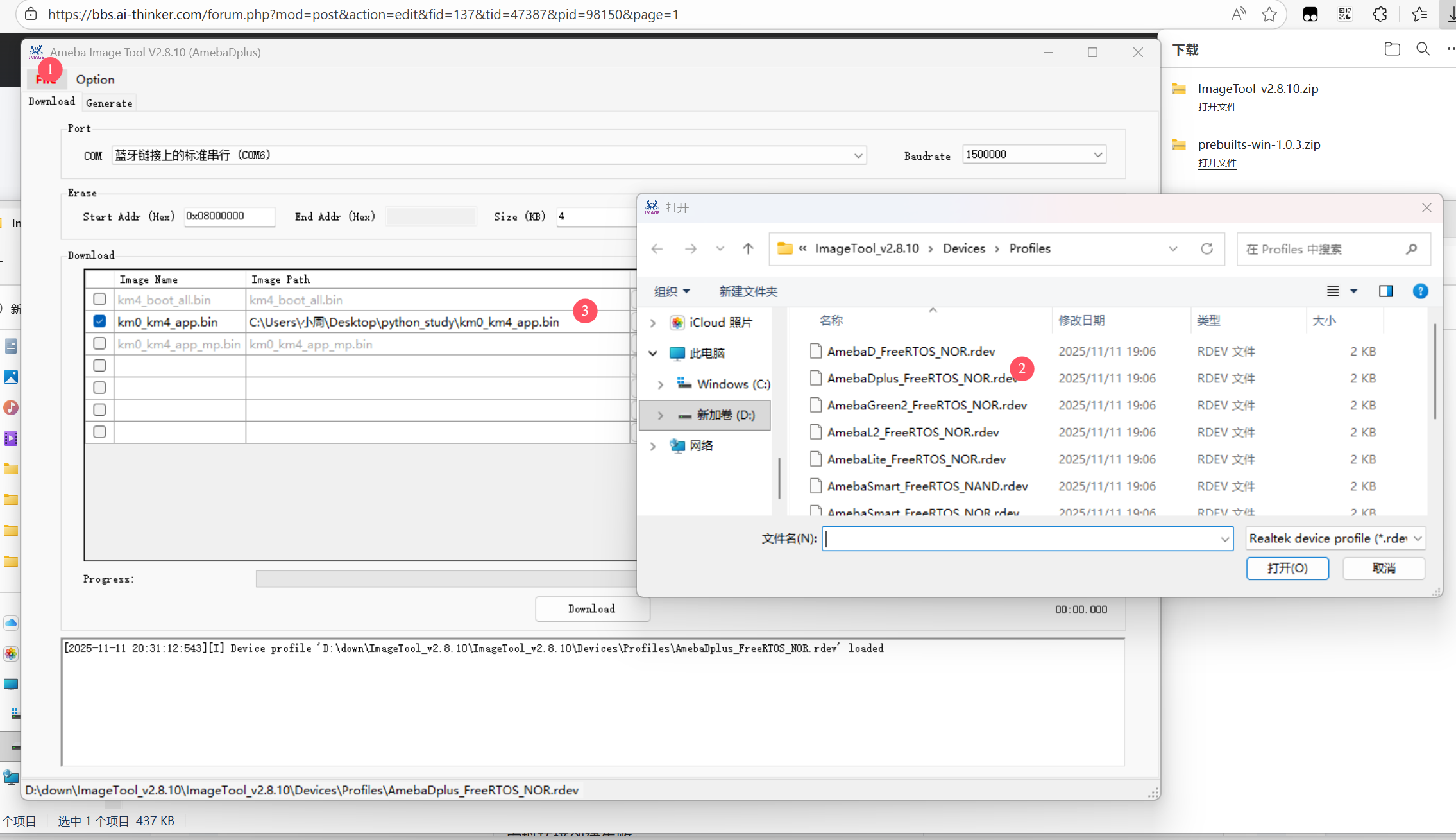Screen dimensions: 1456x840
Task: Open the Option menu
Action: point(95,80)
